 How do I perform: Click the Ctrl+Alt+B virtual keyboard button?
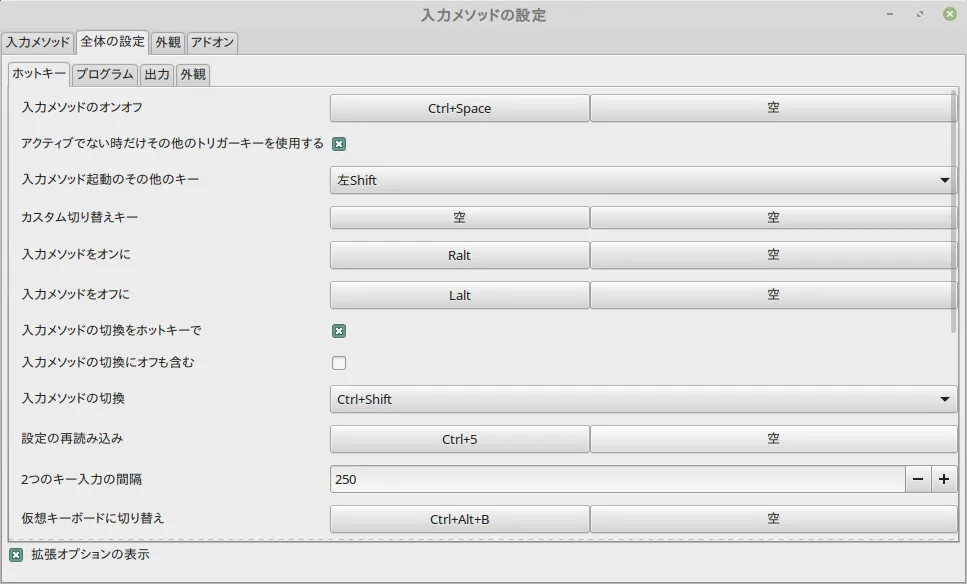[459, 519]
